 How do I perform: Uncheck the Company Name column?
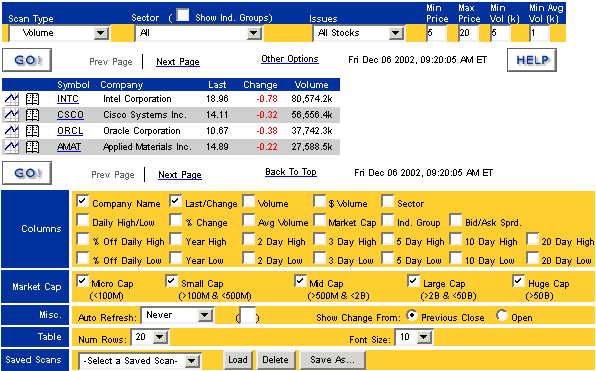(82, 201)
